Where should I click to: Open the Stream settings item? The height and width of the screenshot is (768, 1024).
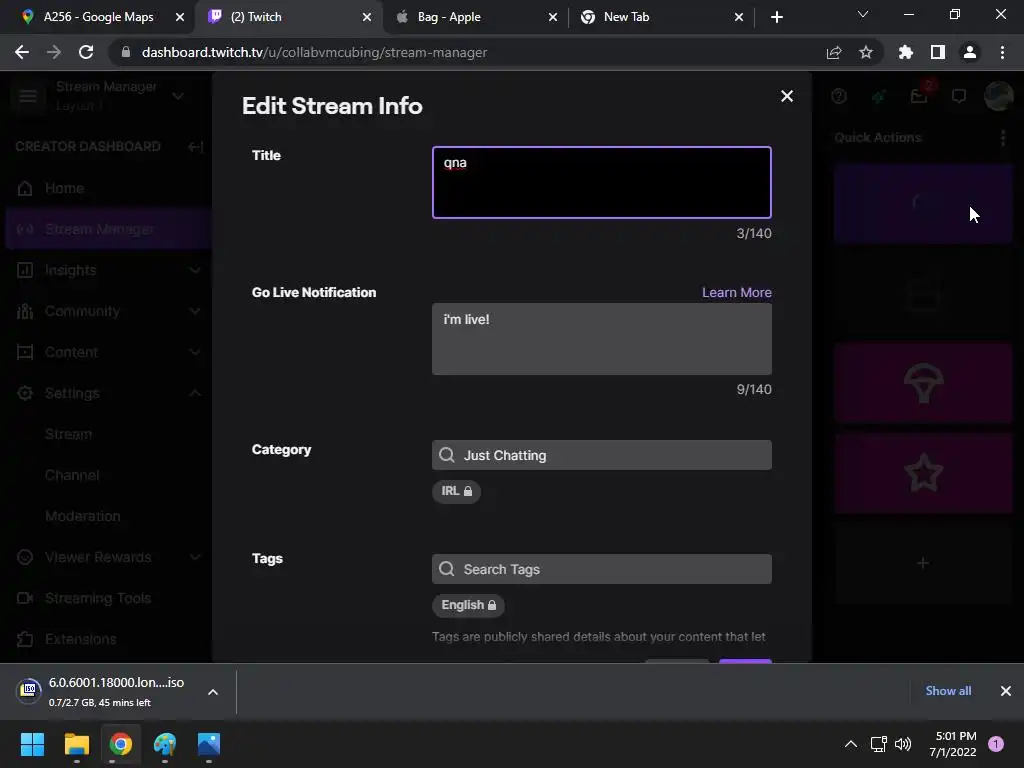click(69, 434)
